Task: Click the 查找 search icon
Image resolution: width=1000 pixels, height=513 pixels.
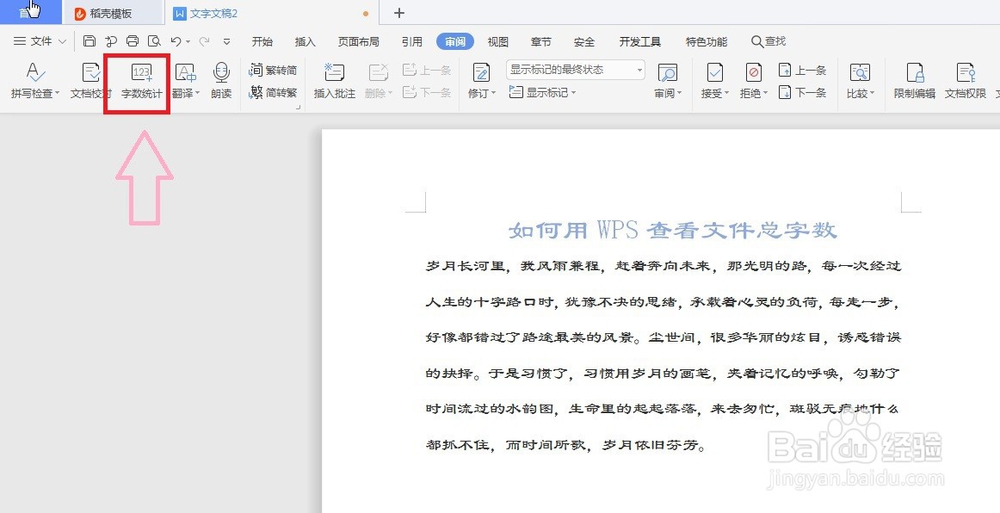Action: pos(757,41)
